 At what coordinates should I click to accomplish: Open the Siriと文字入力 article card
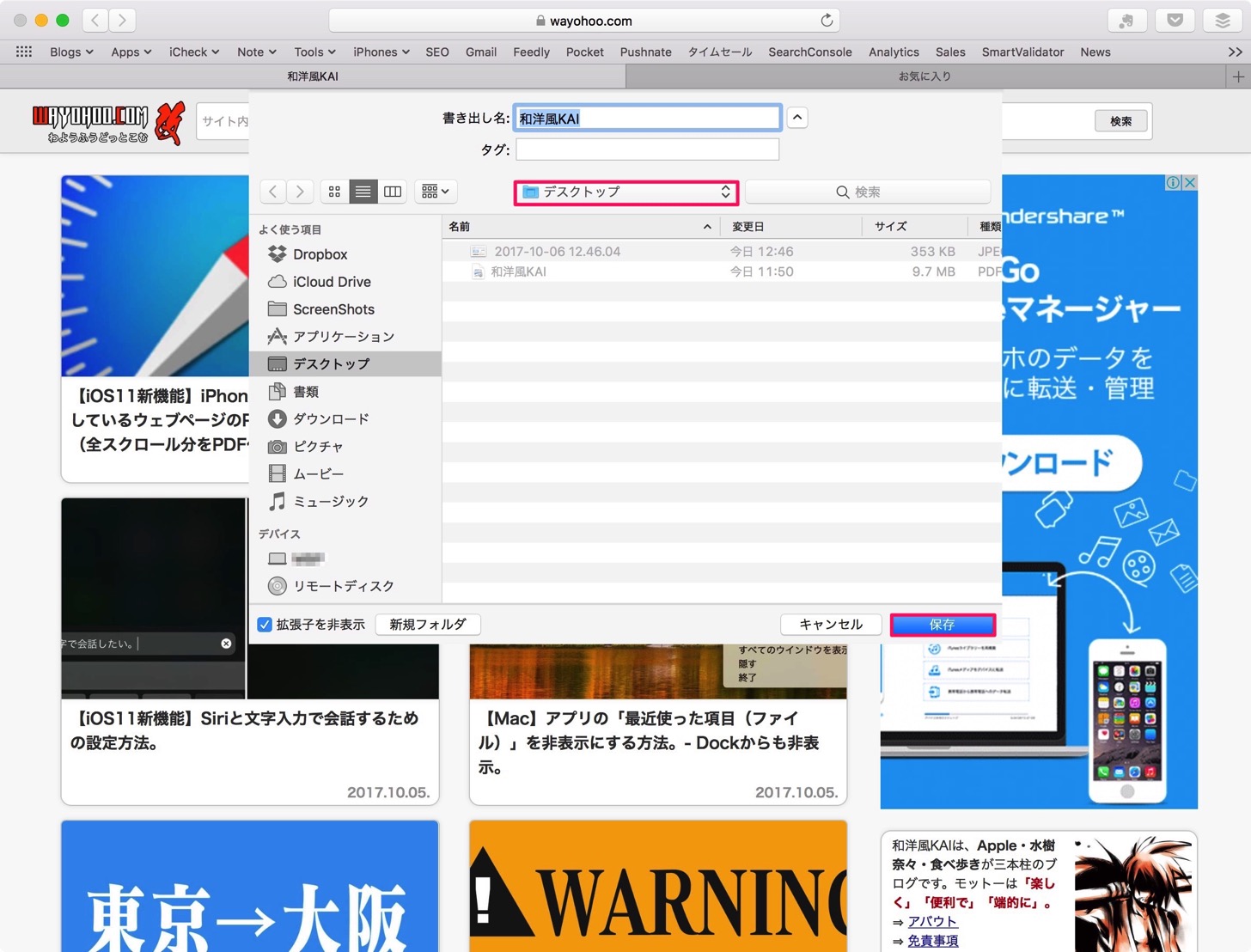[x=250, y=651]
